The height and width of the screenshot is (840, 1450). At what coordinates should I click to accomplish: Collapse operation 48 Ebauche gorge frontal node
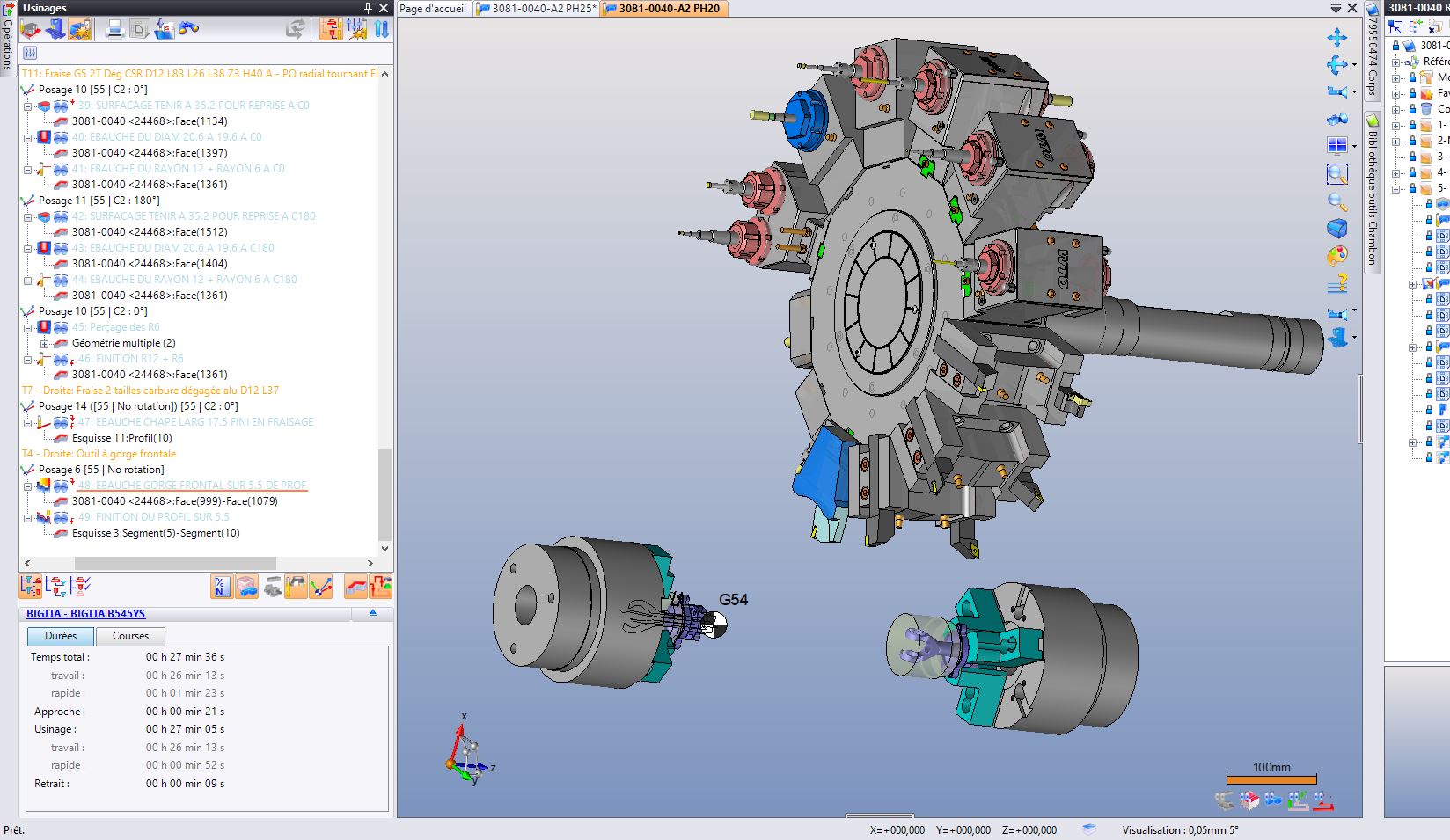pos(28,486)
